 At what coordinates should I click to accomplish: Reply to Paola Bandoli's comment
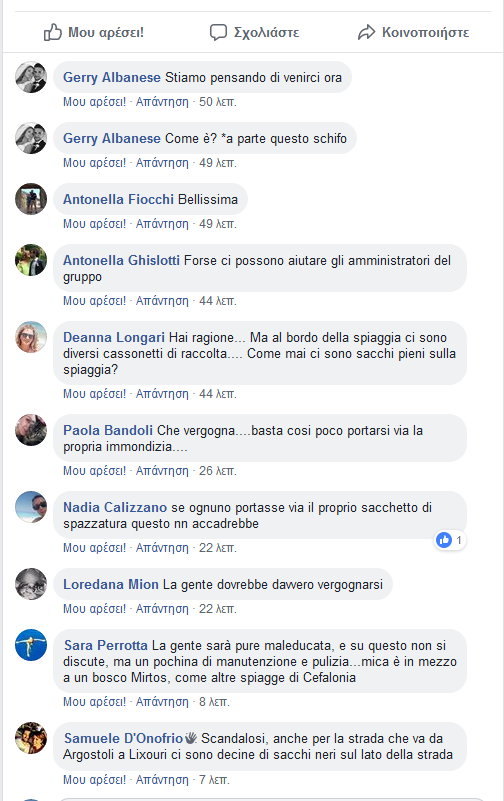tap(162, 471)
